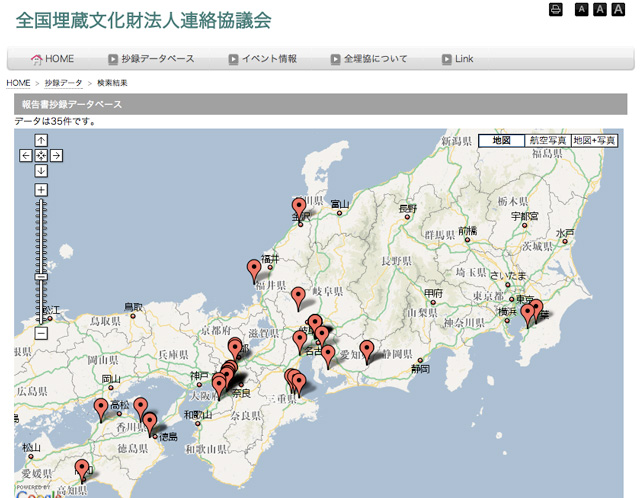
Task: Click the site title 全国埋蔵文化財法人連絡協議会
Action: coord(143,20)
